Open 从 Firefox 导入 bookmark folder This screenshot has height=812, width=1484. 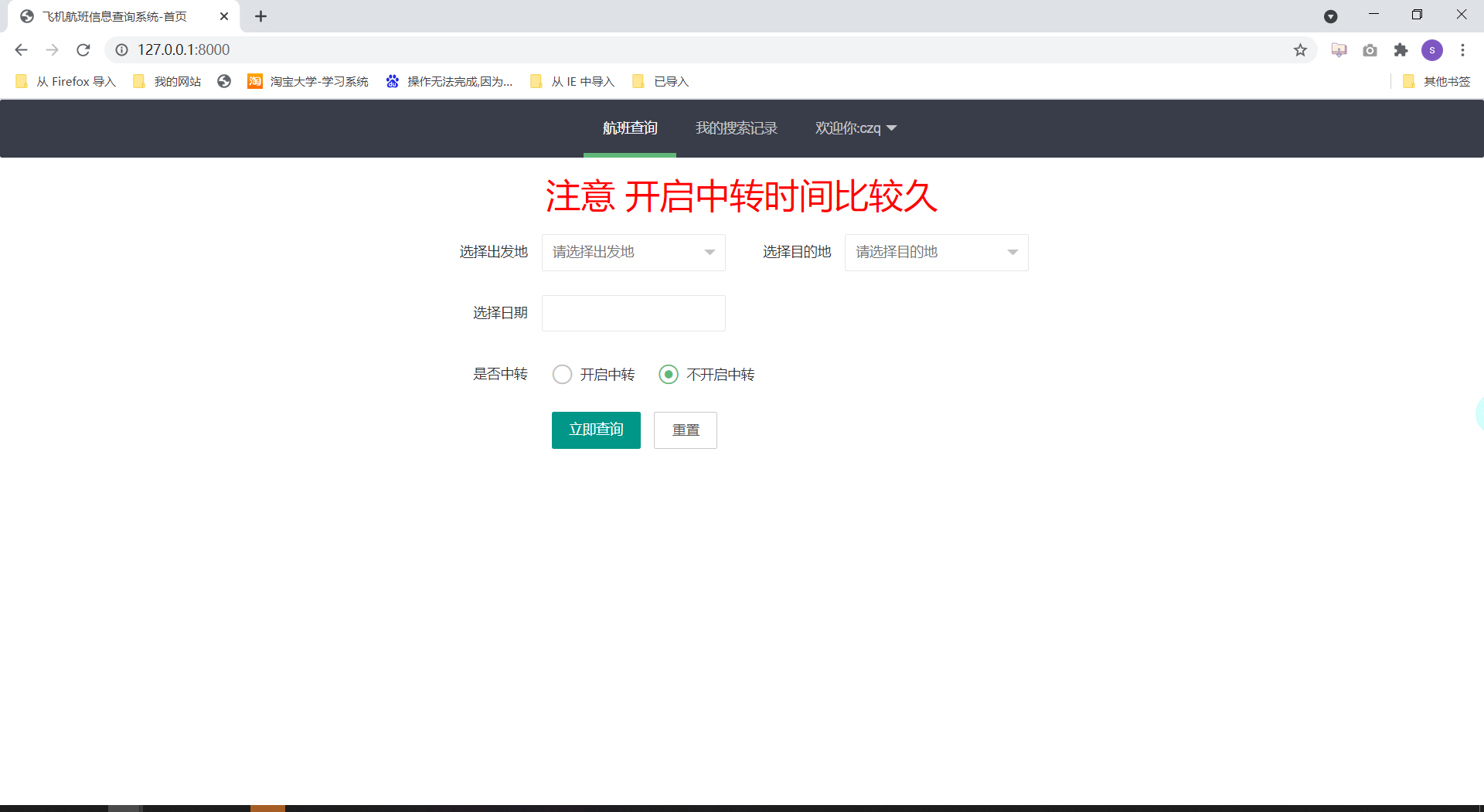pos(65,81)
